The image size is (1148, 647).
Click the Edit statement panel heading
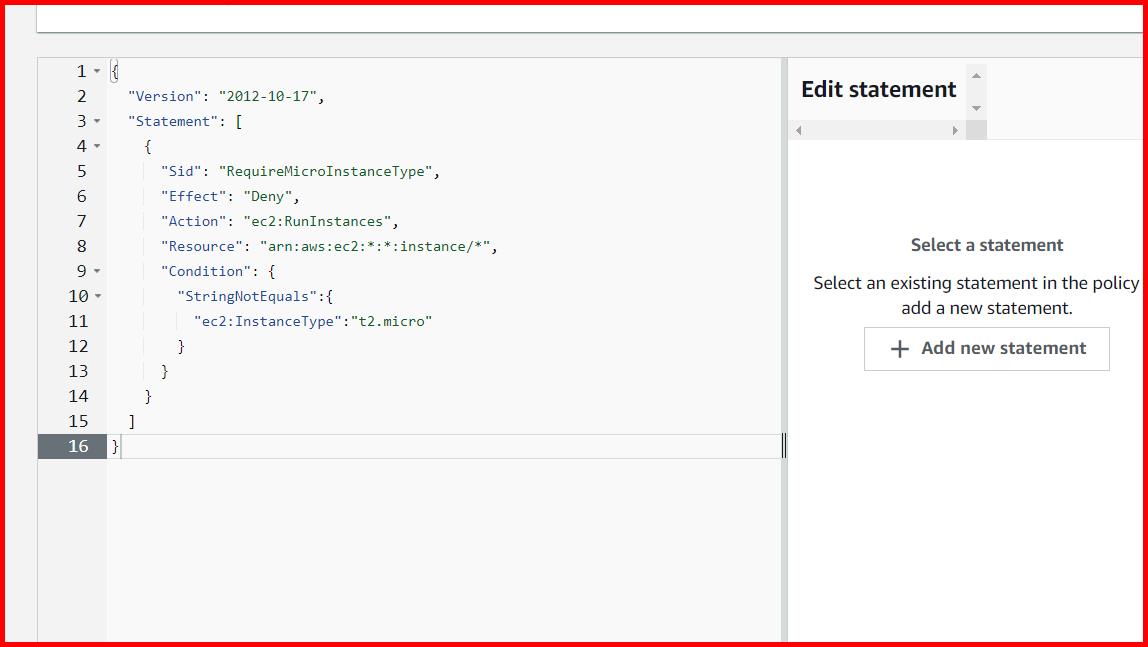pos(877,89)
